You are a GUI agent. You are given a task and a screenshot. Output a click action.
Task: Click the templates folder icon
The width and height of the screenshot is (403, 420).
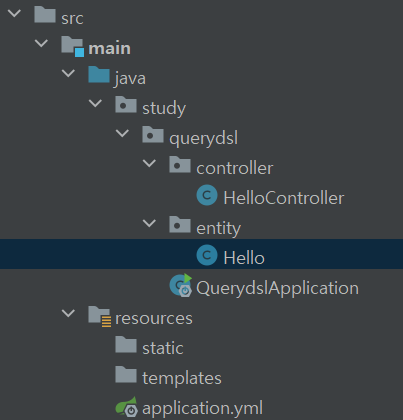pos(126,374)
